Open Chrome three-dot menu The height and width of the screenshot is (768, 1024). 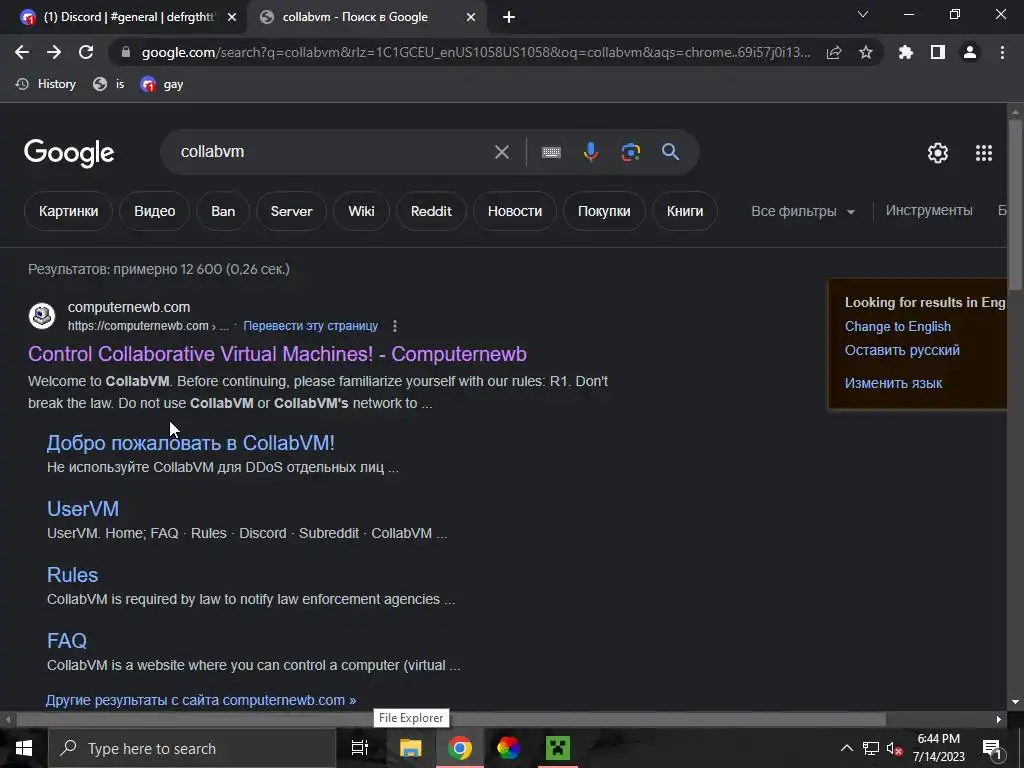[1002, 52]
